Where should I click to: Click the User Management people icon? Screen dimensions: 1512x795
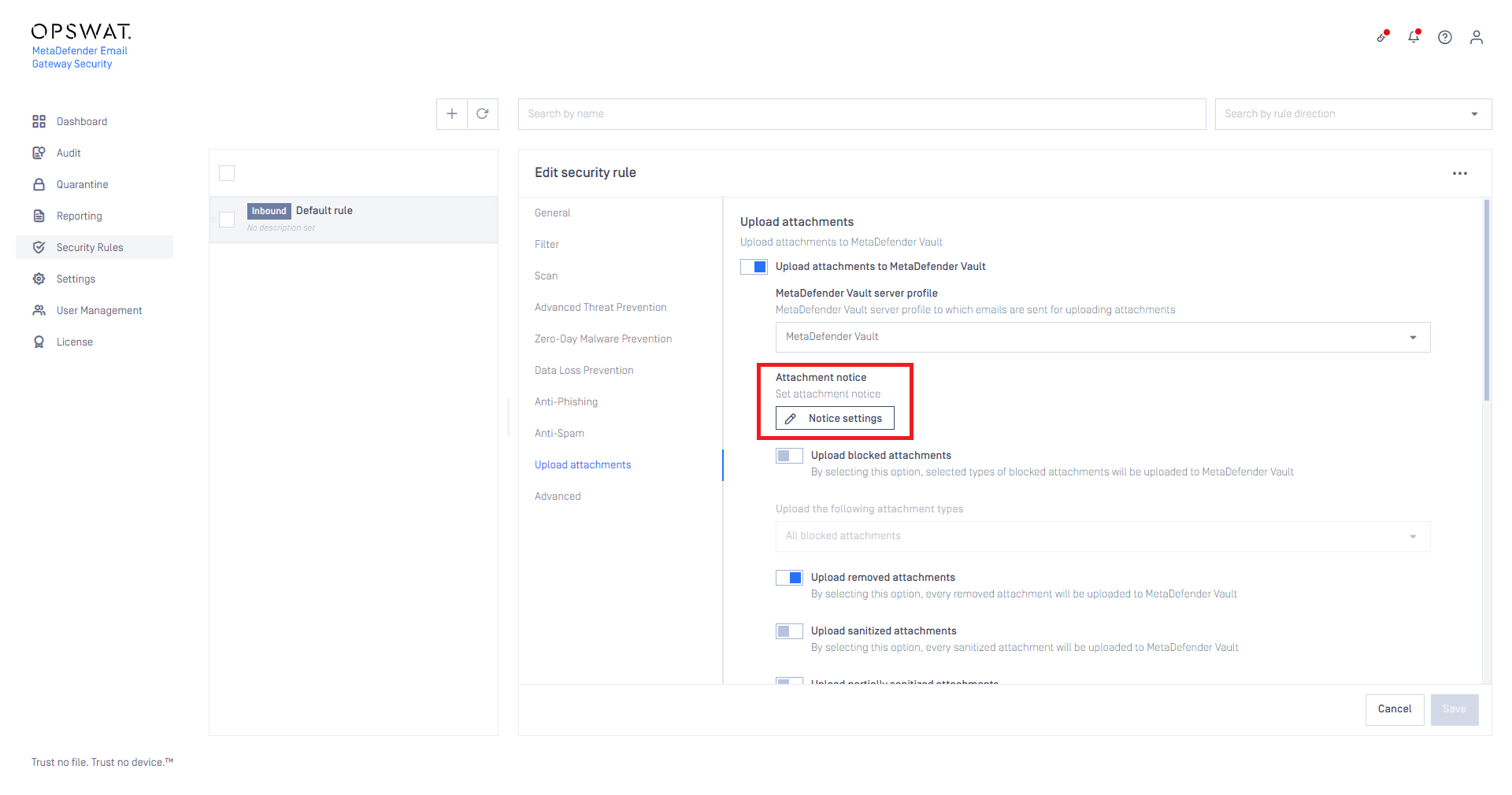click(39, 310)
